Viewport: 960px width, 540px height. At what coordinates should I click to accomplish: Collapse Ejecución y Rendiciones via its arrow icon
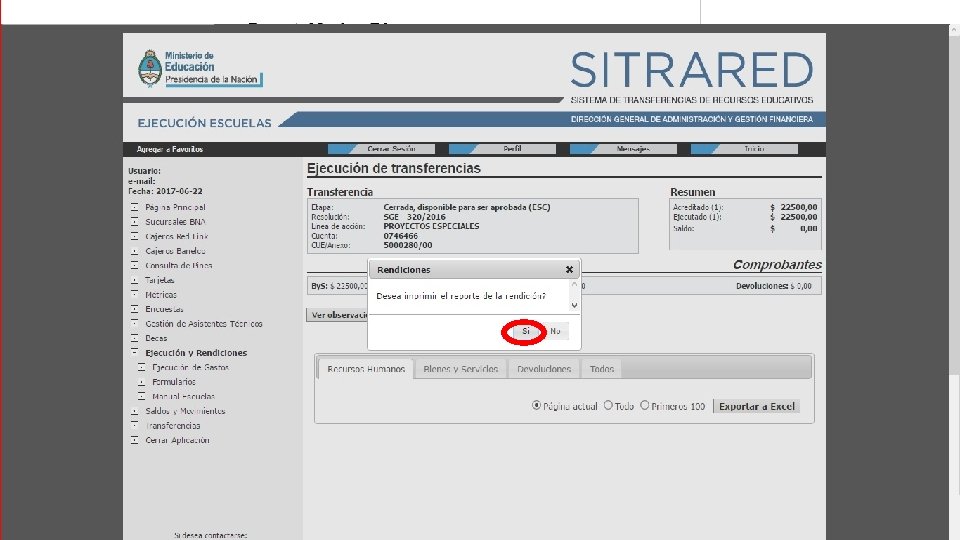pyautogui.click(x=134, y=352)
